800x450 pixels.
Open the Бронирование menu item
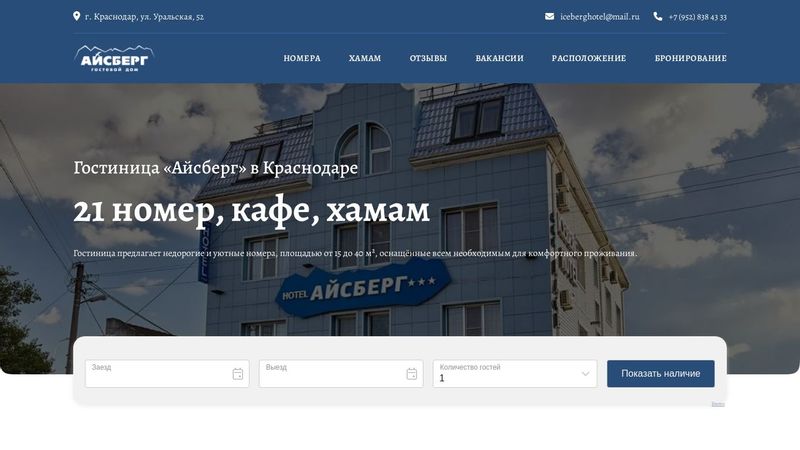[691, 58]
